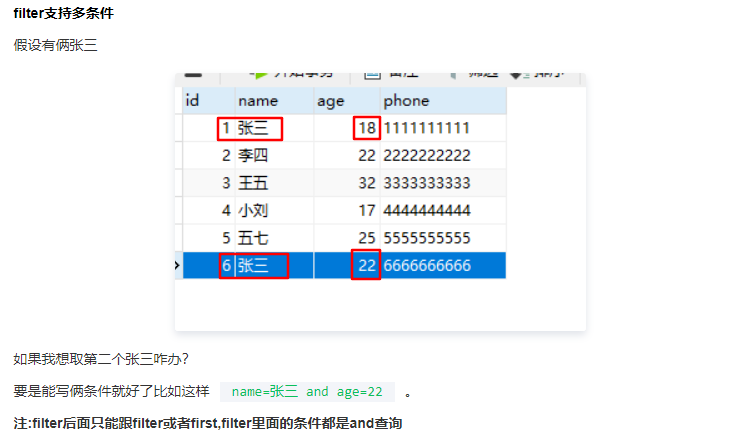Click id cell 6 in highlighted row
The image size is (732, 436).
[209, 266]
